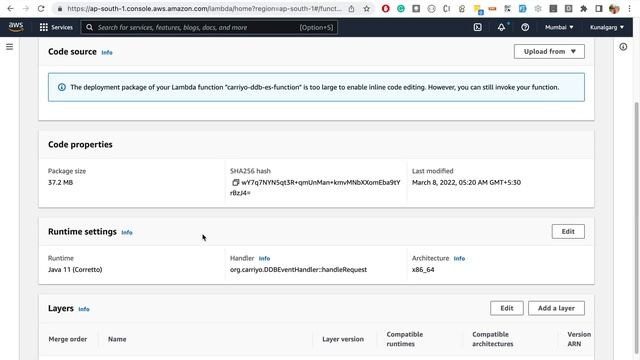Click the search magnifier icon
640x360 pixels.
point(89,27)
